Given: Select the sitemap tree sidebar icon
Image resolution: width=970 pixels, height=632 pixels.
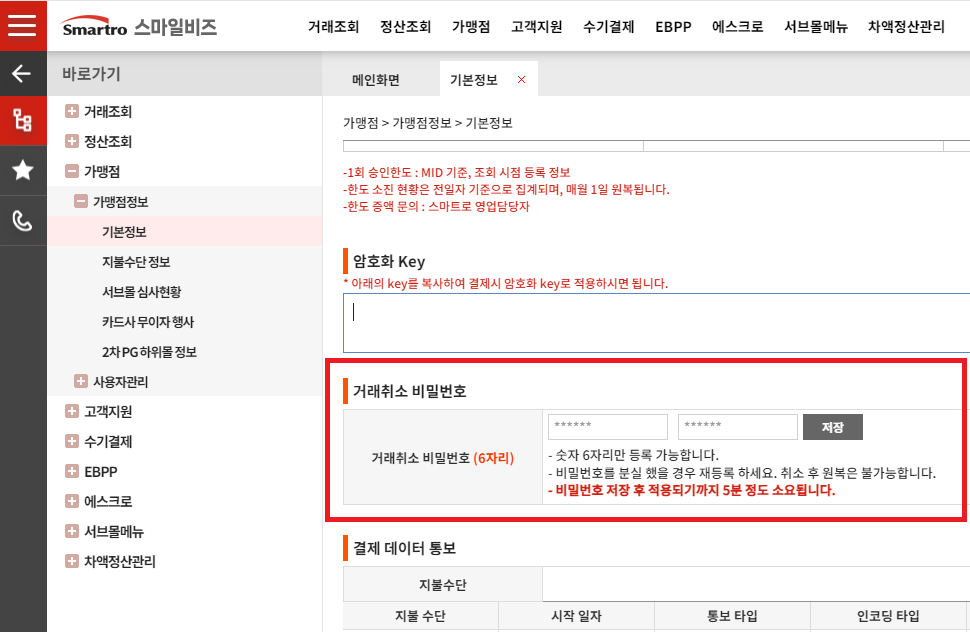Looking at the screenshot, I should [22, 121].
